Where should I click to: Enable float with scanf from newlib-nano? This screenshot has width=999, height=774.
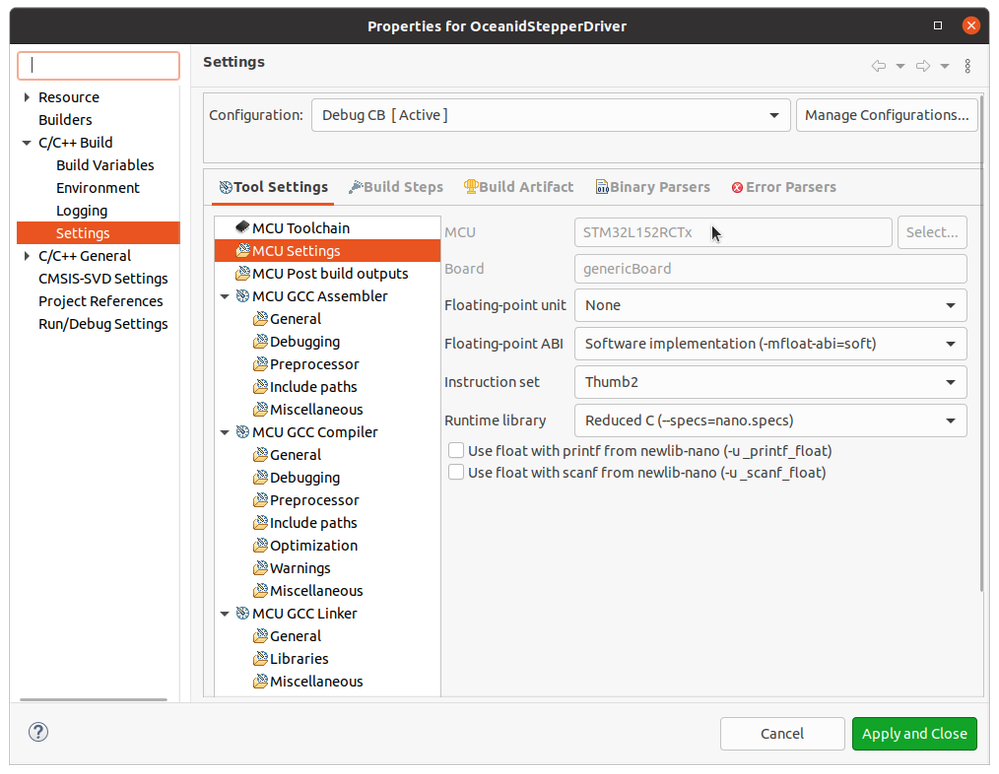click(456, 472)
